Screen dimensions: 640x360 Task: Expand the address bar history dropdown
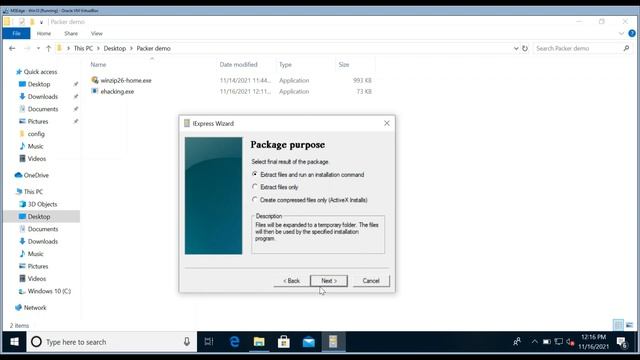tap(516, 48)
